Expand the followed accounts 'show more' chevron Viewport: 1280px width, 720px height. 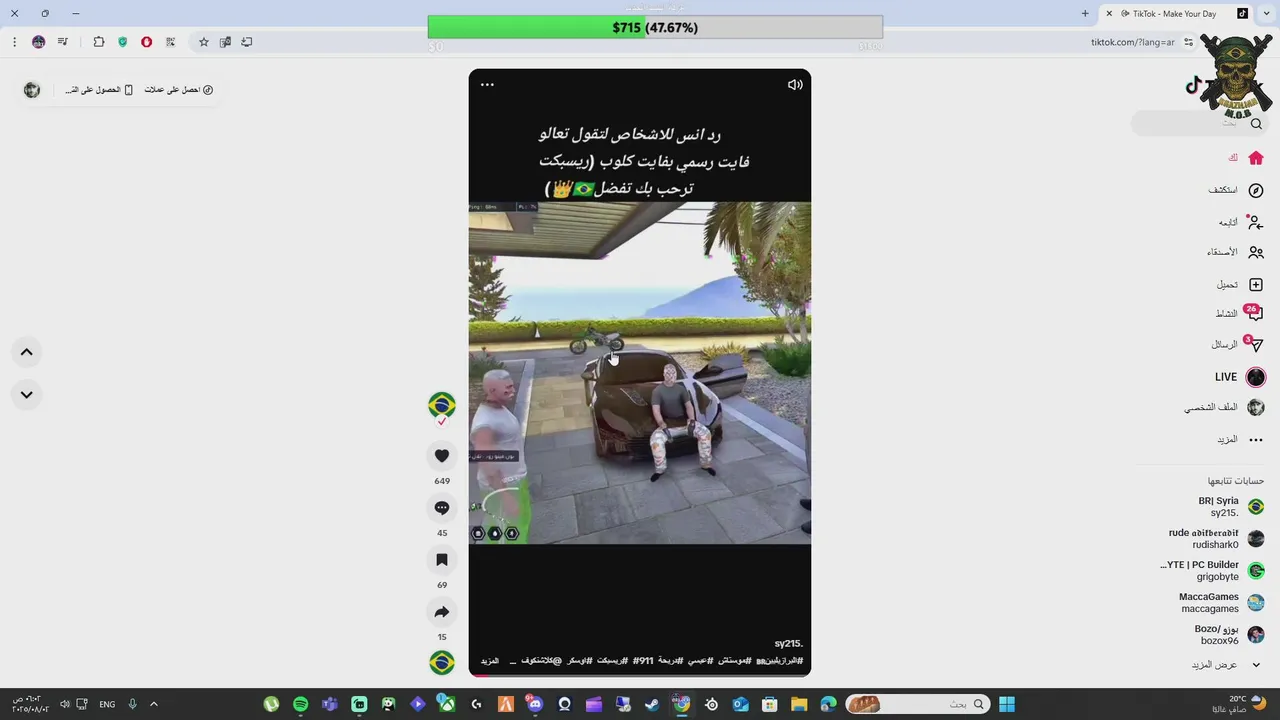(1256, 665)
